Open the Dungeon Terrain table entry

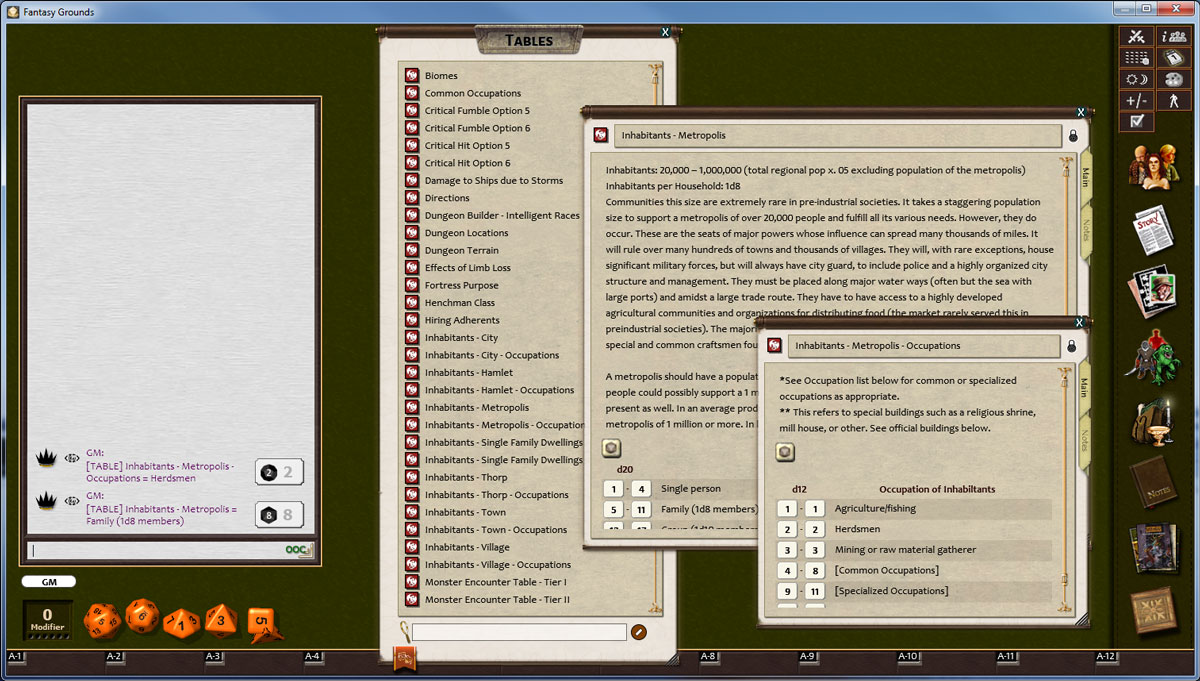461,251
